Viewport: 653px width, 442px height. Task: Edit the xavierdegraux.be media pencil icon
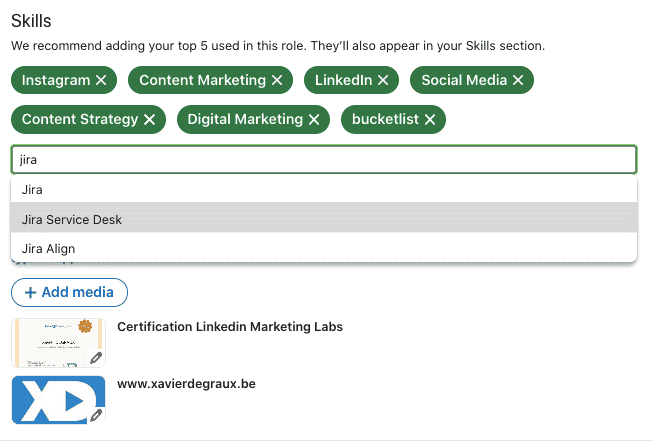[96, 415]
